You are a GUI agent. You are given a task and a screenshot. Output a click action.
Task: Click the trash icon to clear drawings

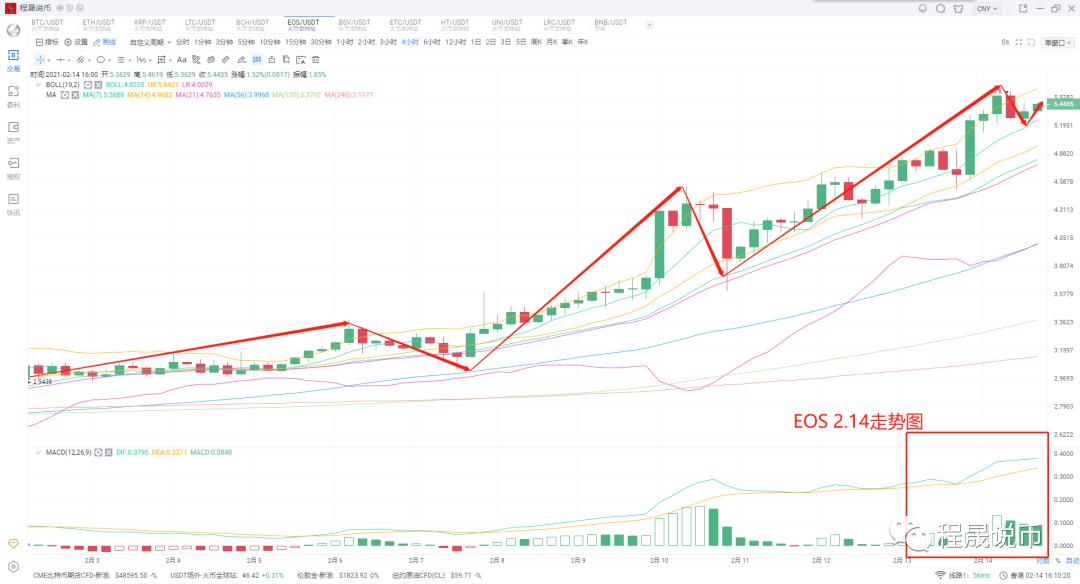[318, 59]
